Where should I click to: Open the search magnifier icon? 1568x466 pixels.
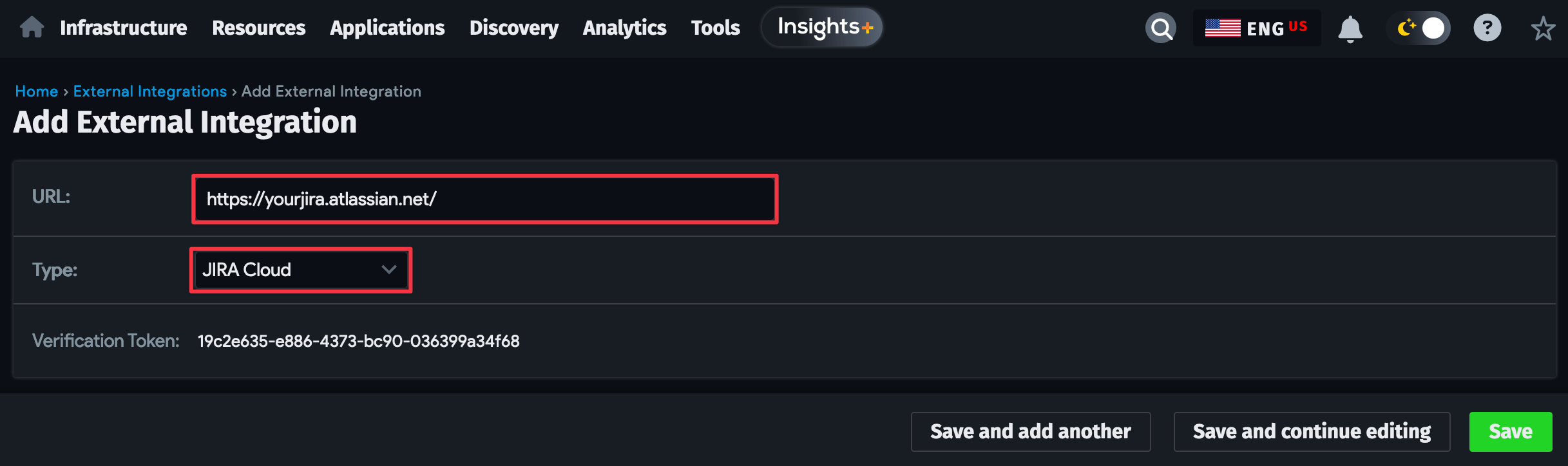point(1160,27)
